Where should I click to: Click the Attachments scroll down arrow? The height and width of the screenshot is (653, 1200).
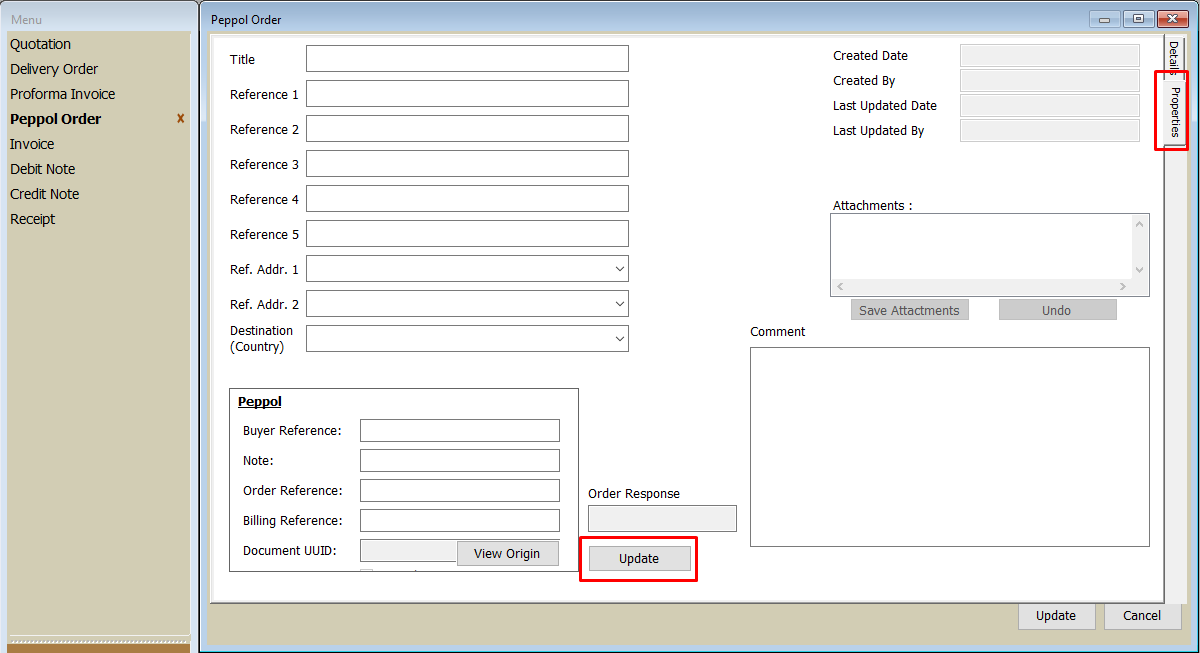coord(1139,270)
